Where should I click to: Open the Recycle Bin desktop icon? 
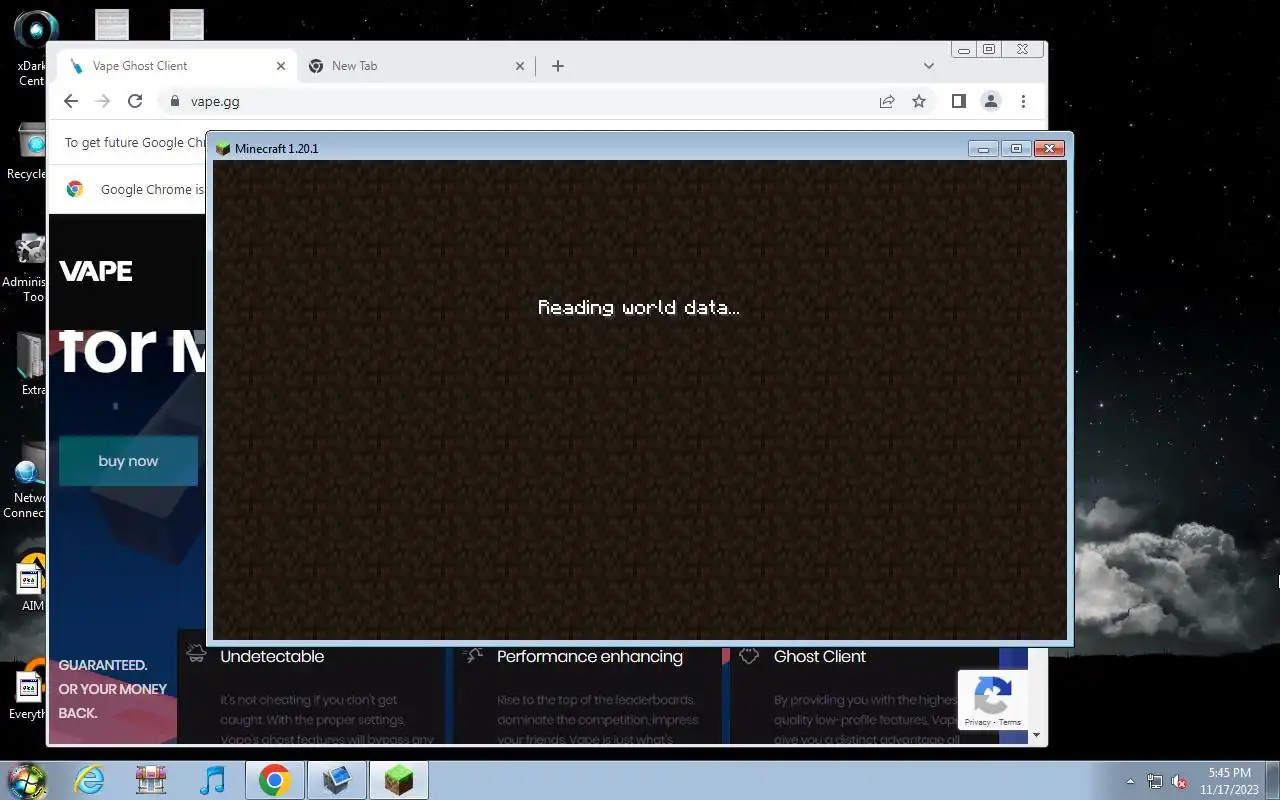click(x=28, y=152)
